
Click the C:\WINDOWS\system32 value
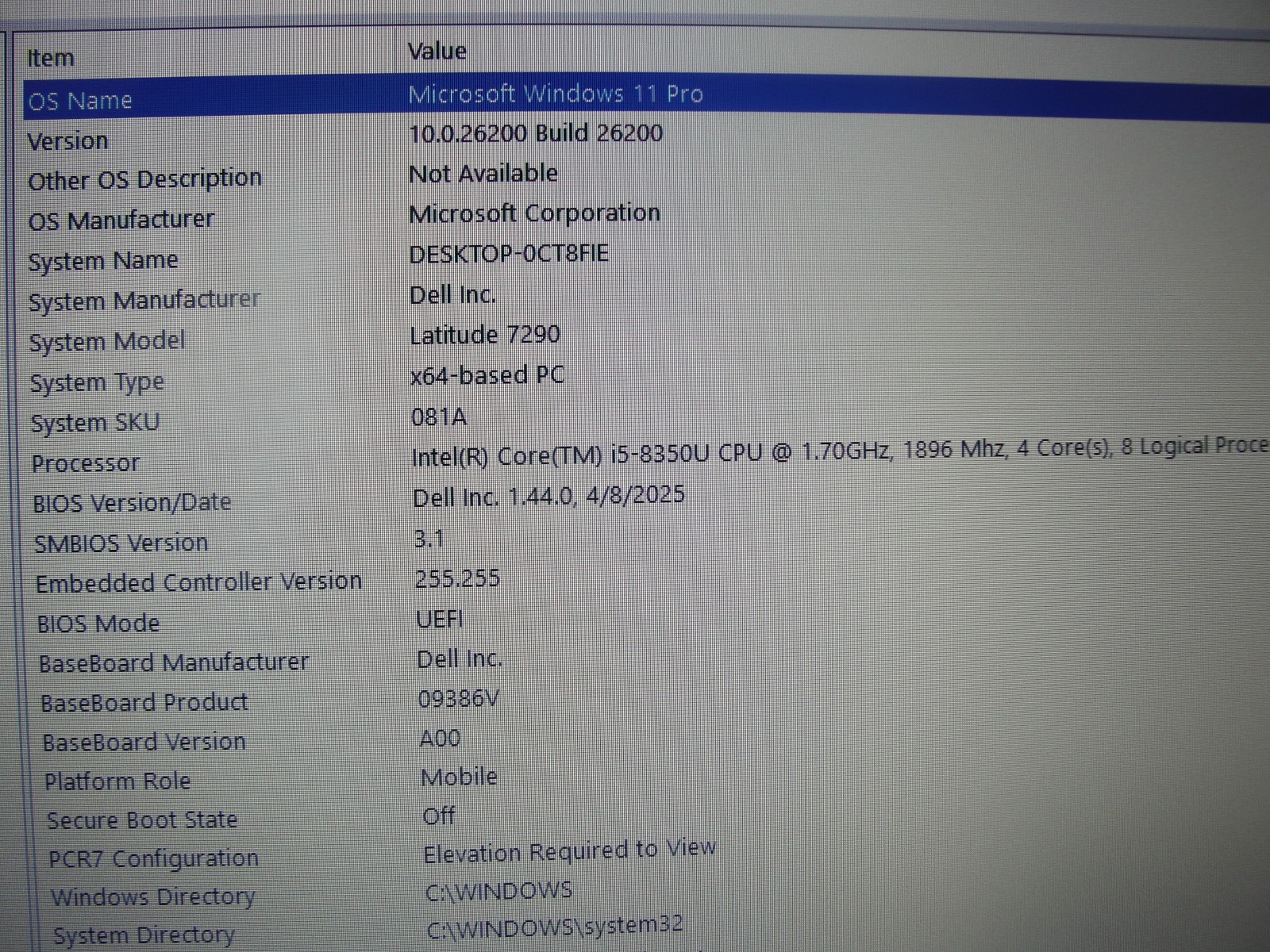pos(555,927)
